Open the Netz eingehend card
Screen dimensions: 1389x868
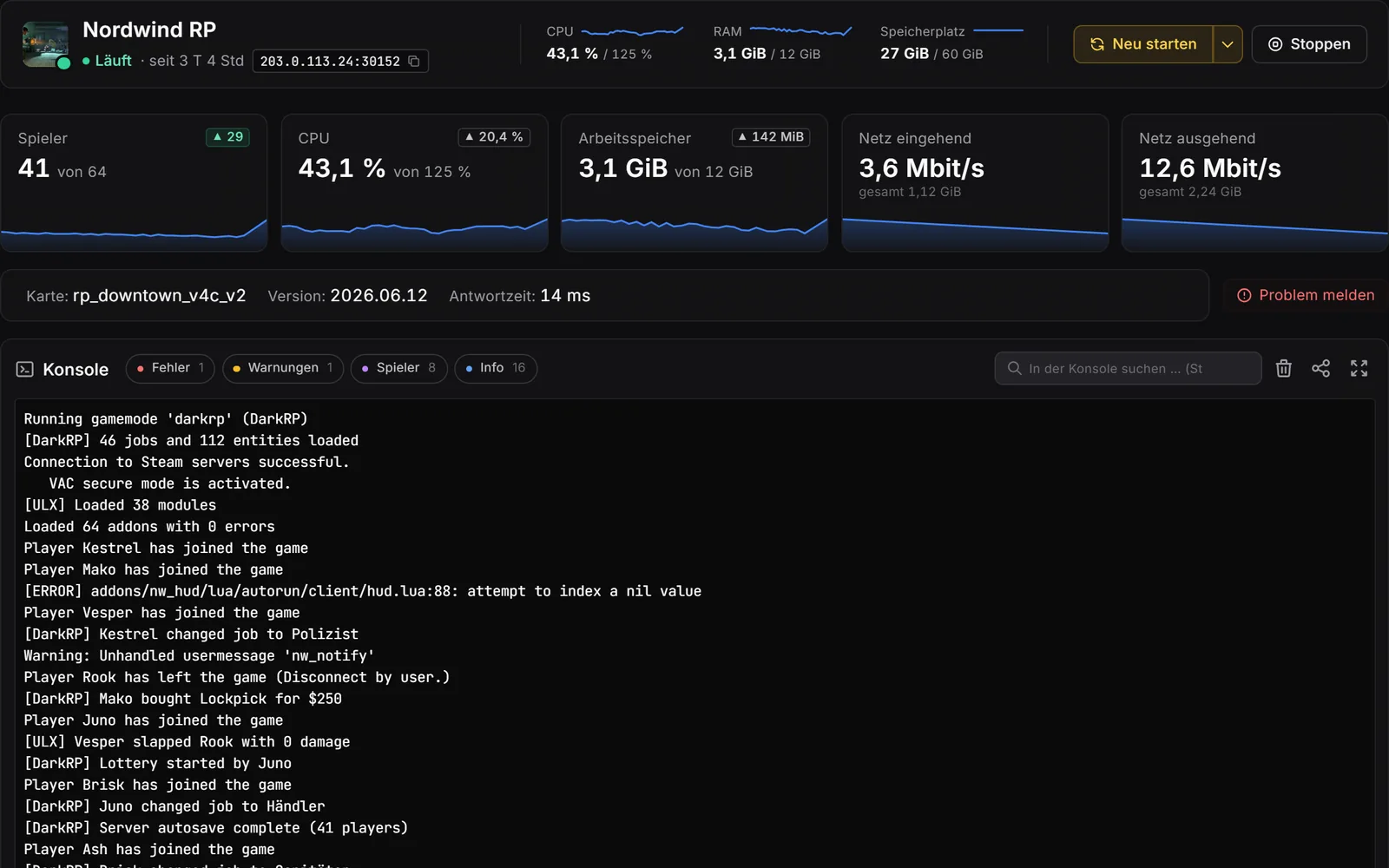pyautogui.click(x=975, y=183)
